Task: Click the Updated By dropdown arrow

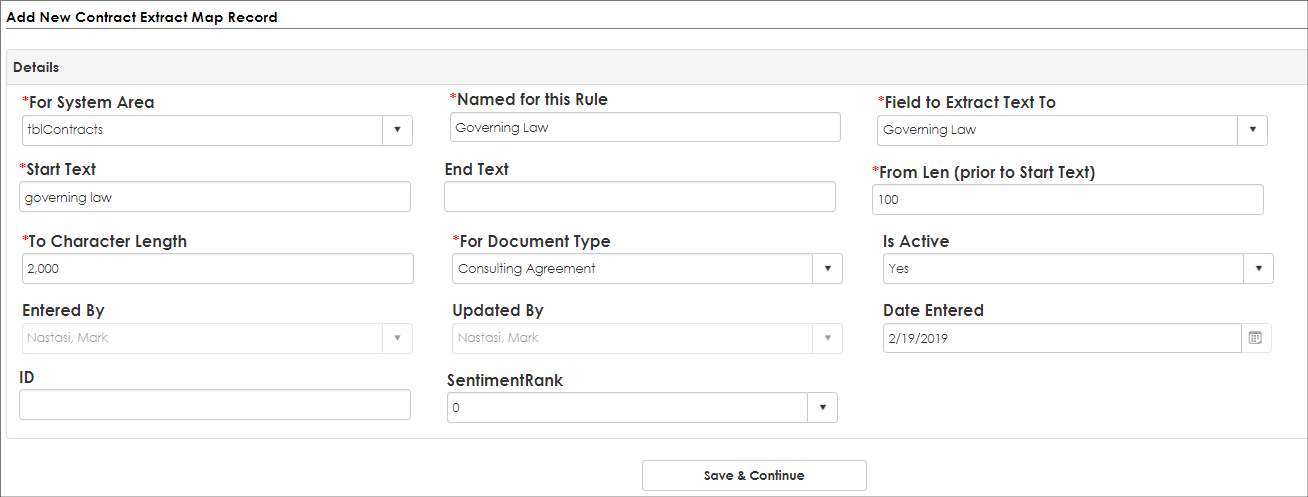Action: click(x=827, y=338)
